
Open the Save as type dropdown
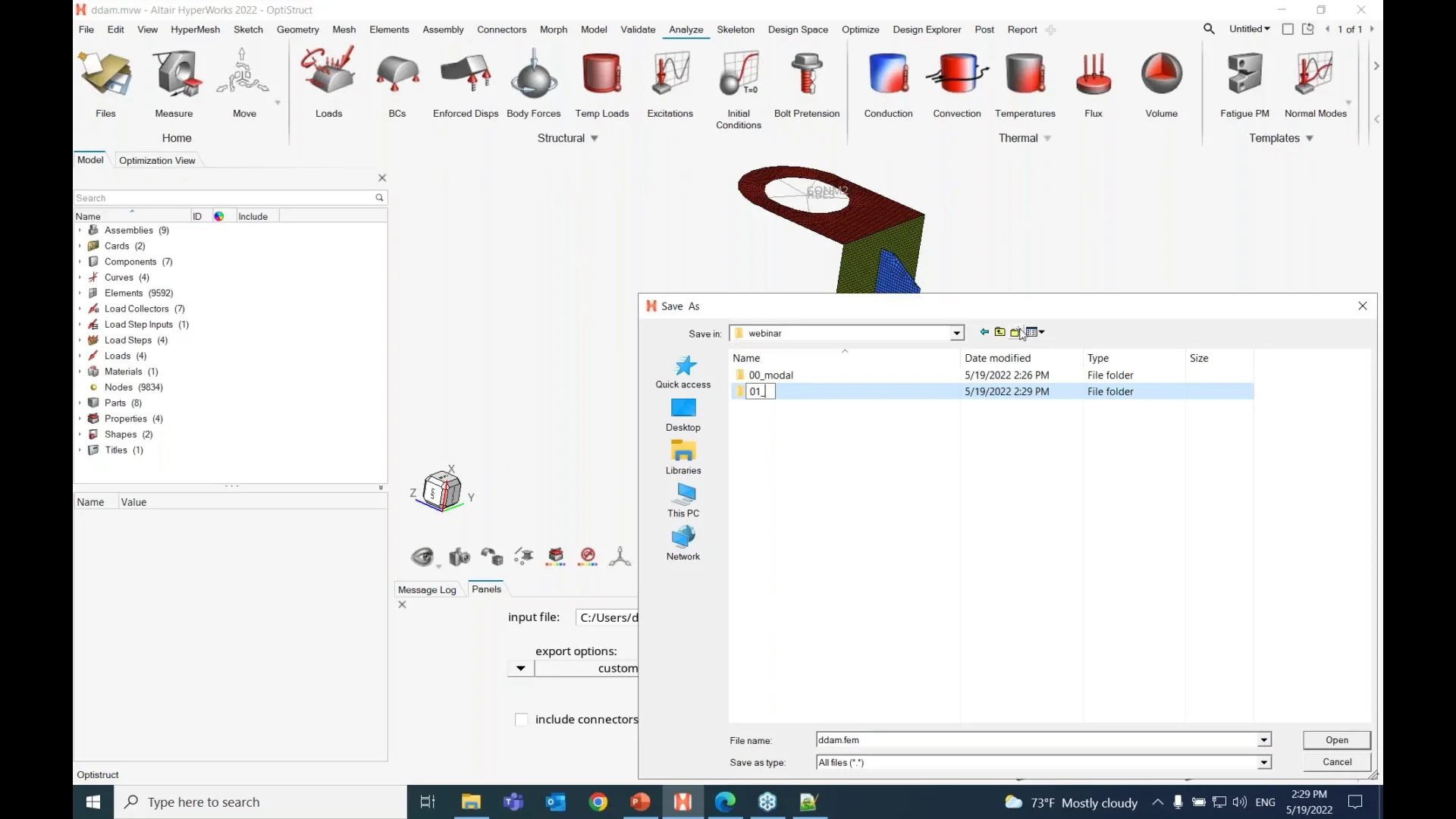pos(1263,763)
